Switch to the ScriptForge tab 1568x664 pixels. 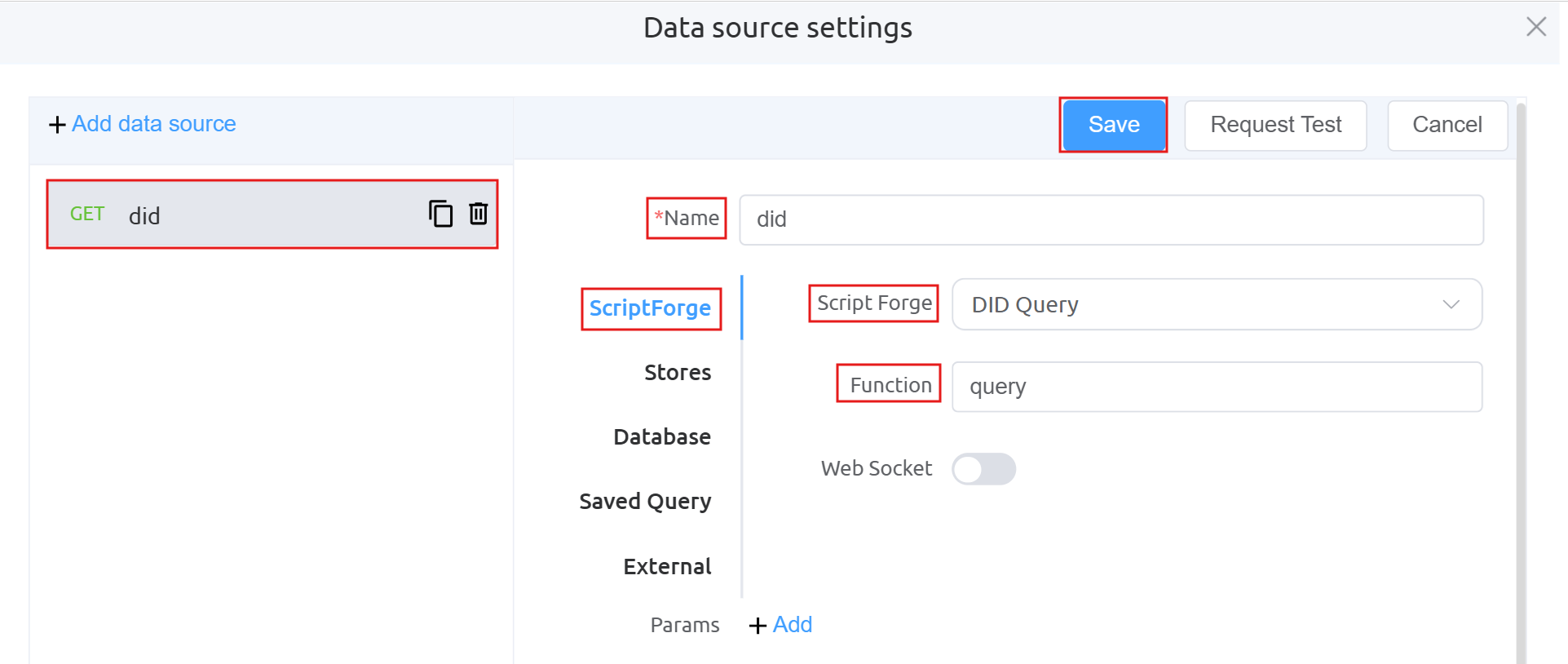tap(650, 308)
